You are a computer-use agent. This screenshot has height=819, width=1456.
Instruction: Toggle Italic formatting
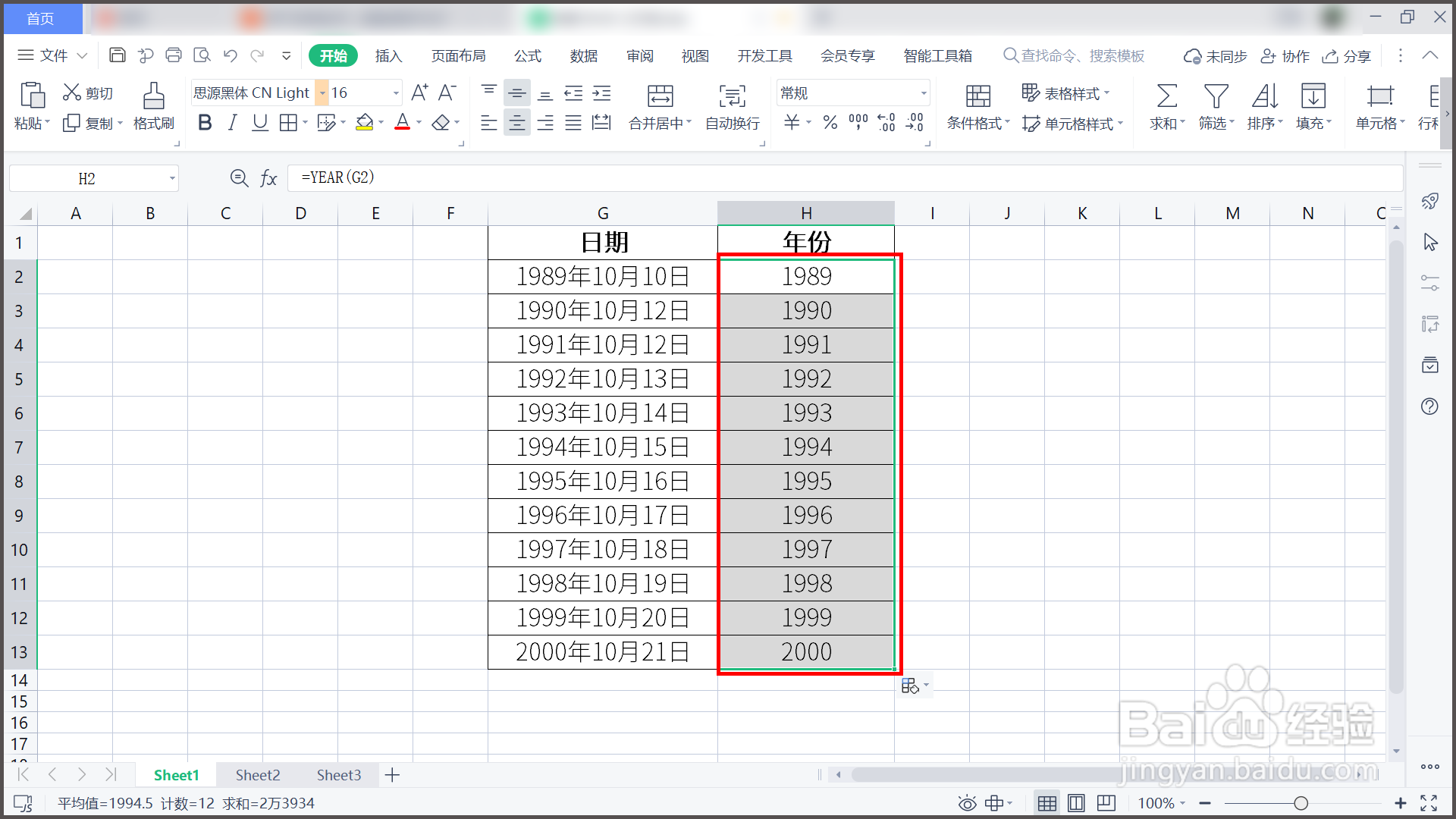[232, 123]
